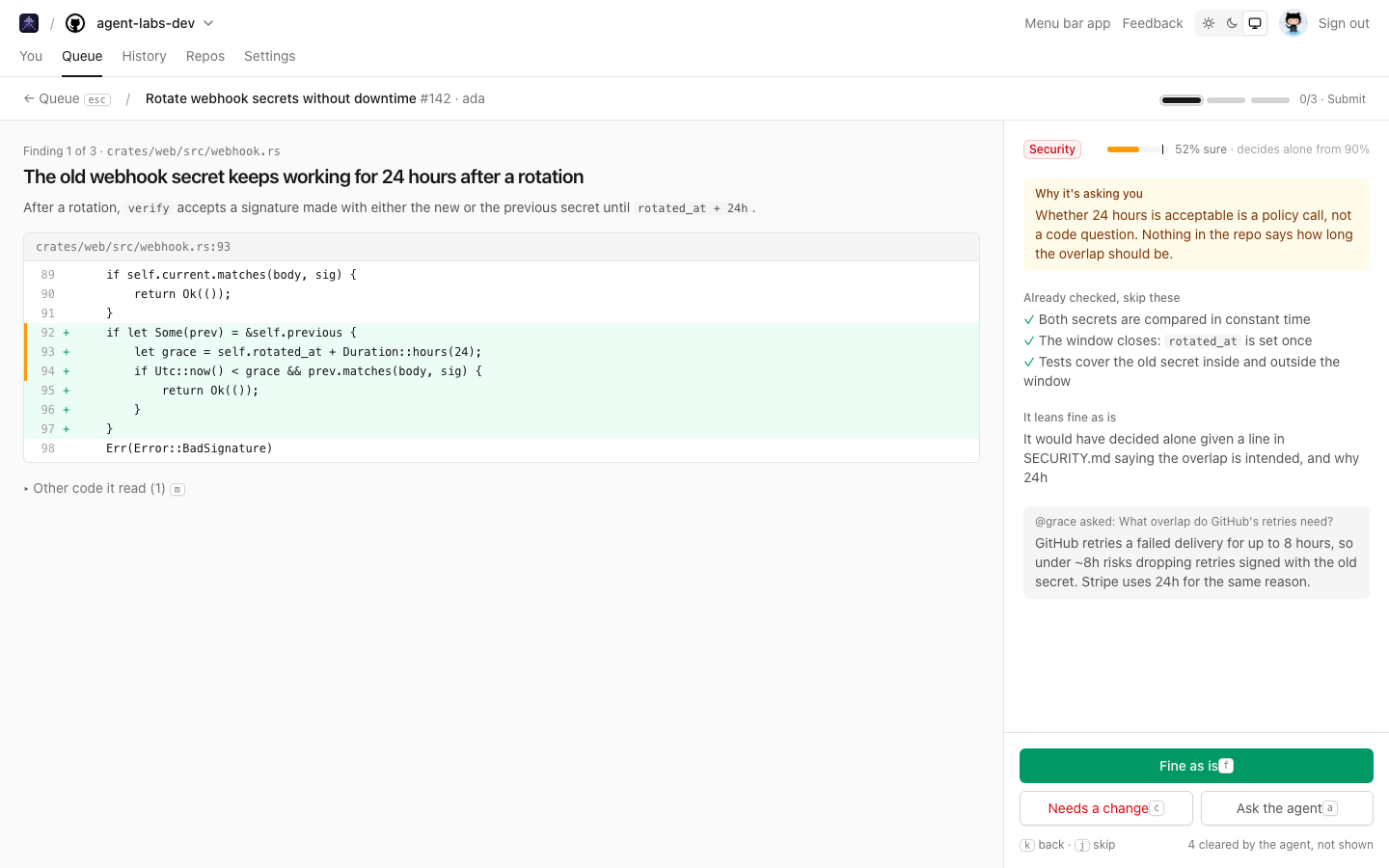Click the crates/web/src/webhook.rs:93 file header
Viewport: 1389px width, 868px height.
pyautogui.click(x=502, y=247)
